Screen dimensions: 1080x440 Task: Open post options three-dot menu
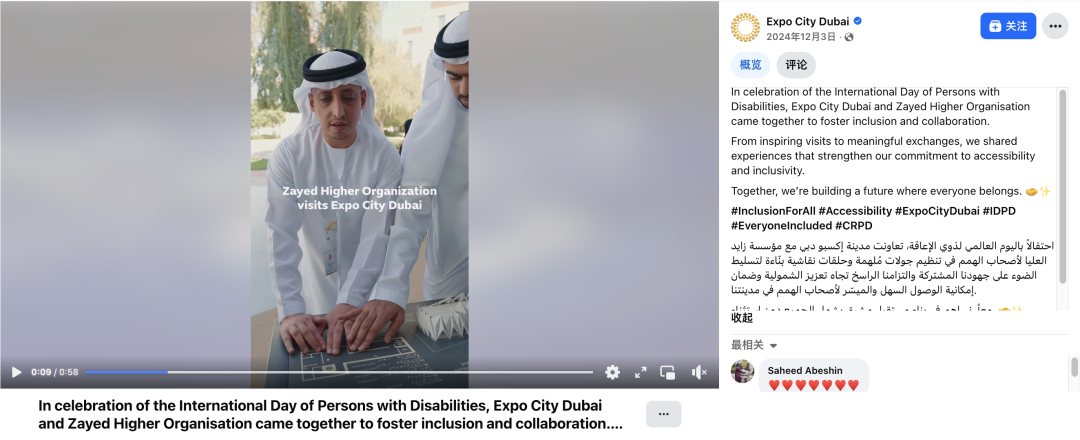click(x=1055, y=26)
